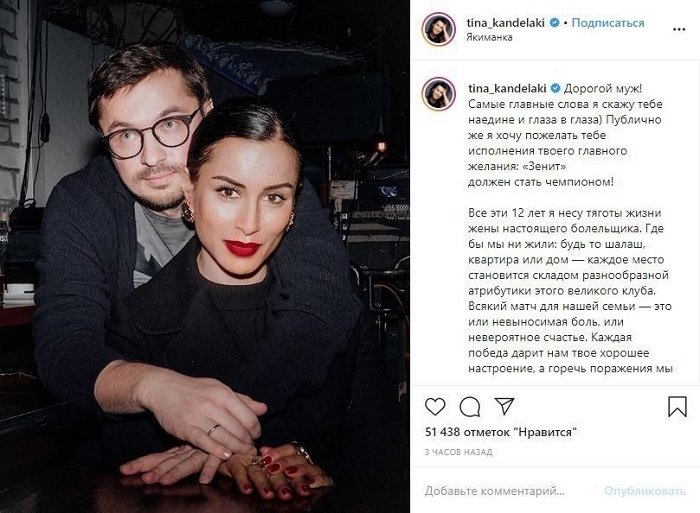Follow via the Подписаться link
Screen dimensions: 700x513
[608, 22]
